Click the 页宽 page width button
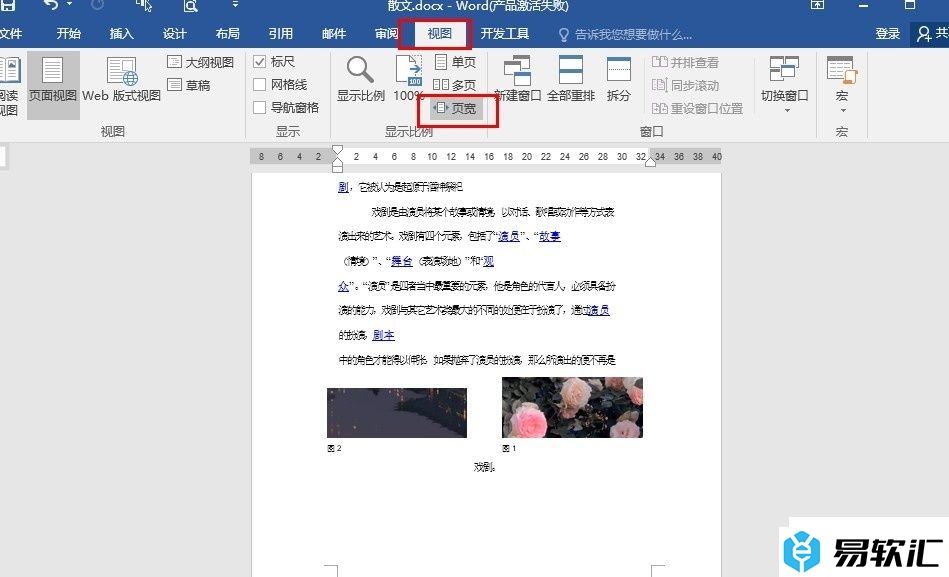 pyautogui.click(x=457, y=108)
